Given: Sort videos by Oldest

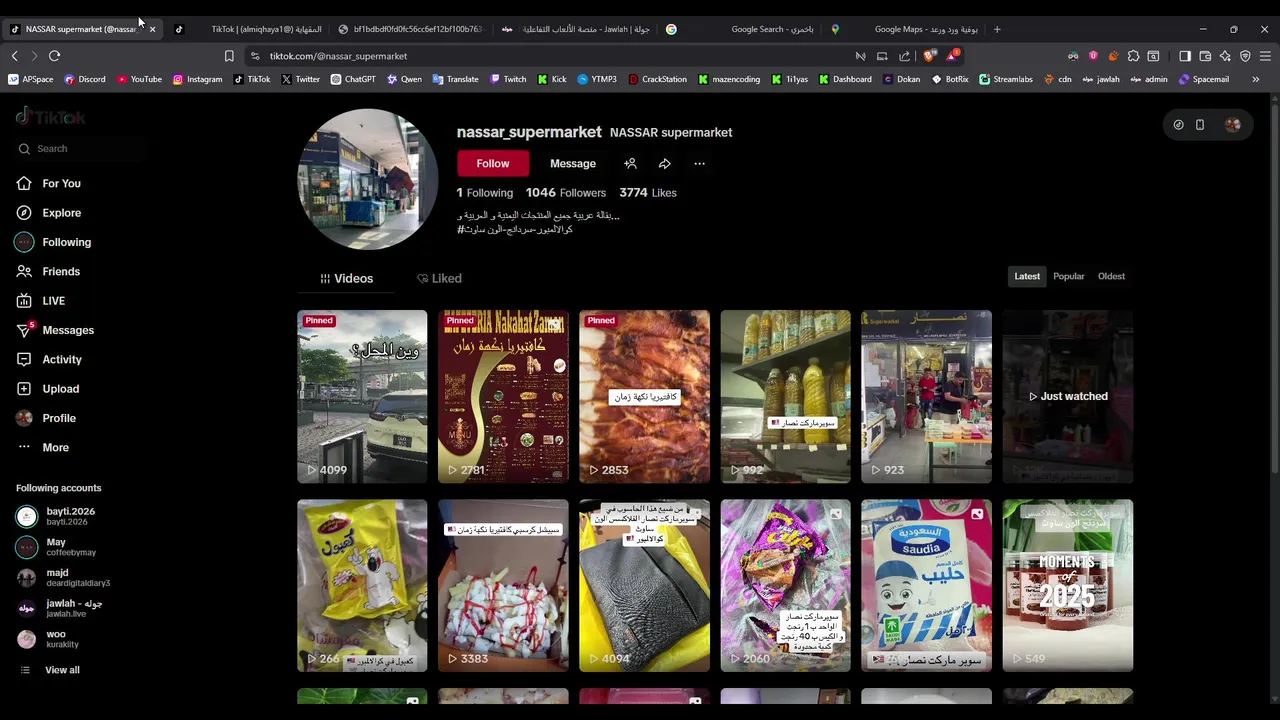Looking at the screenshot, I should 1111,276.
